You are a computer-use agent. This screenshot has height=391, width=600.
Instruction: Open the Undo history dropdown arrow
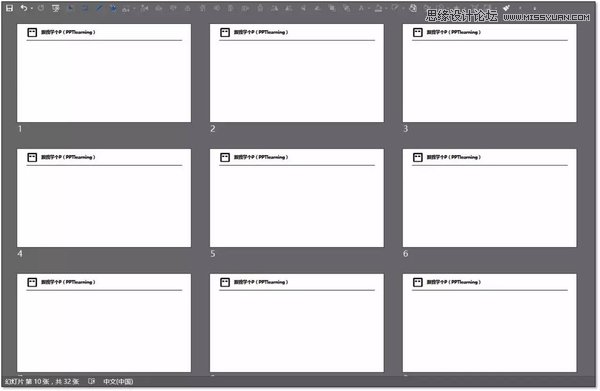click(32, 8)
